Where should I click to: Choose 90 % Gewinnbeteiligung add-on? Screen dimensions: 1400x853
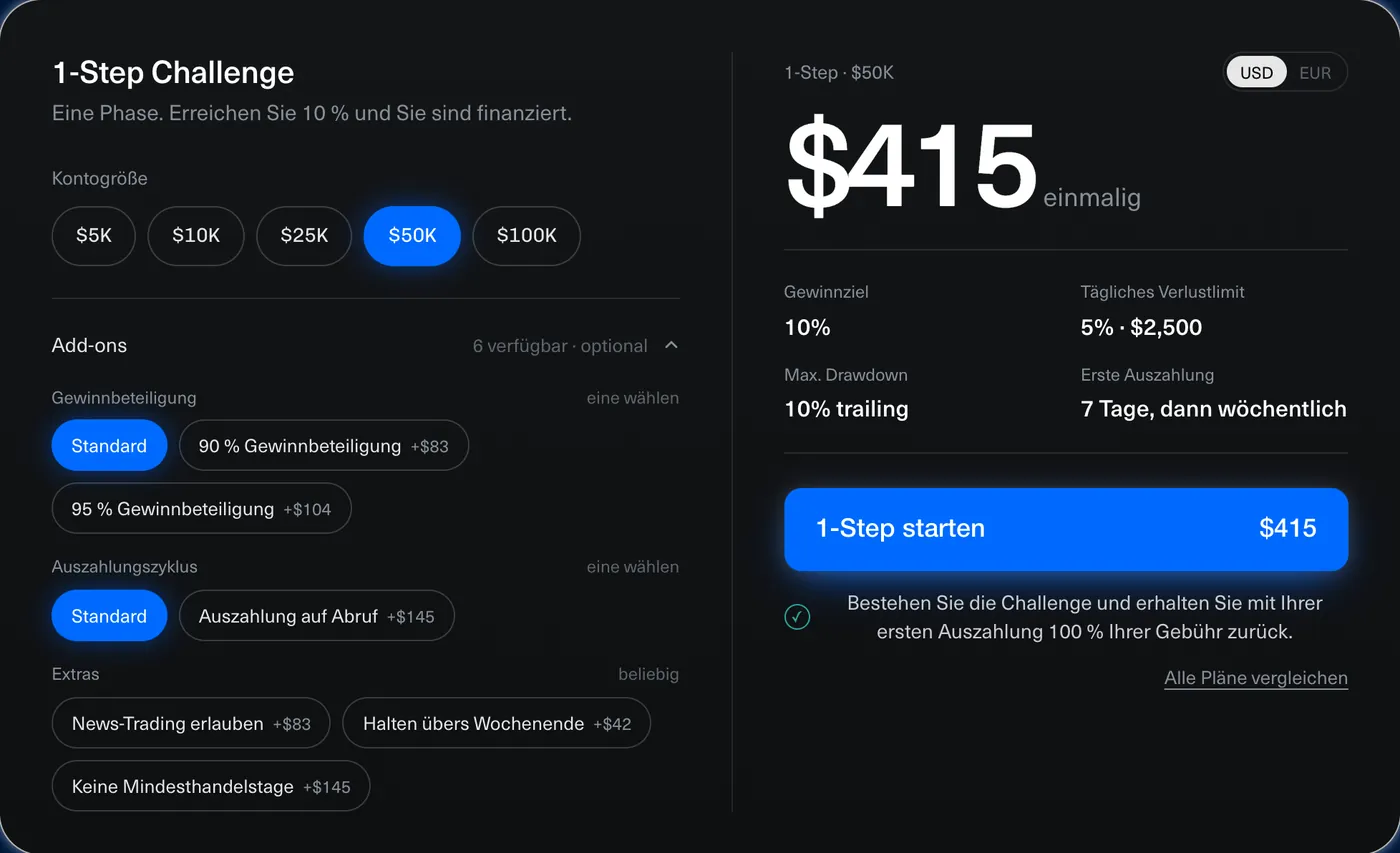click(x=324, y=446)
